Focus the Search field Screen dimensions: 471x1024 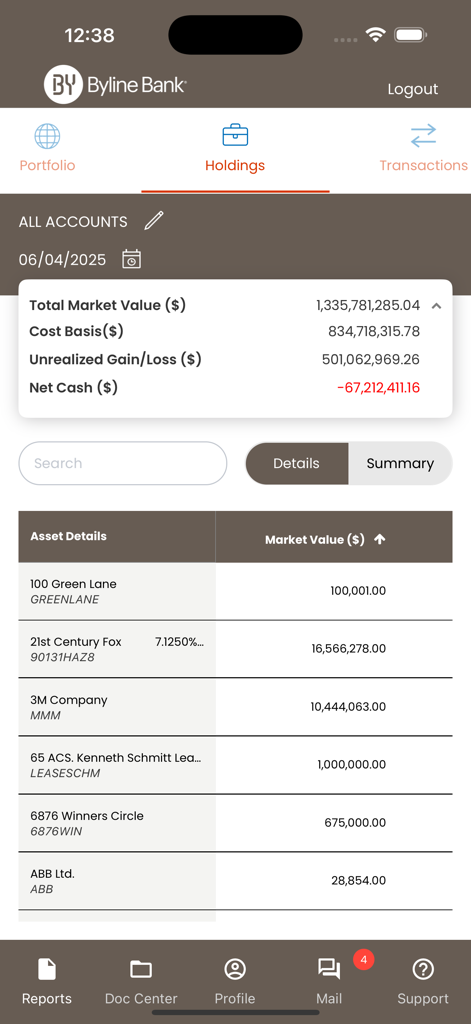(123, 463)
